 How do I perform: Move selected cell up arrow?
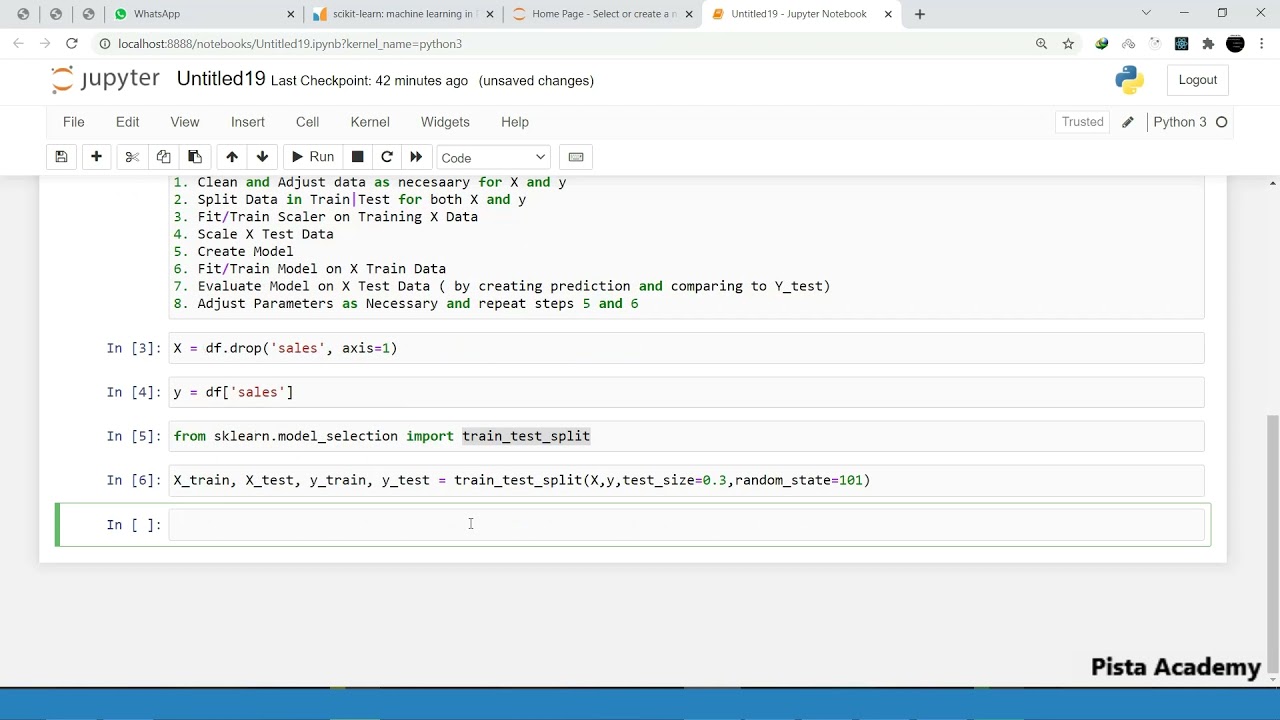(x=232, y=157)
